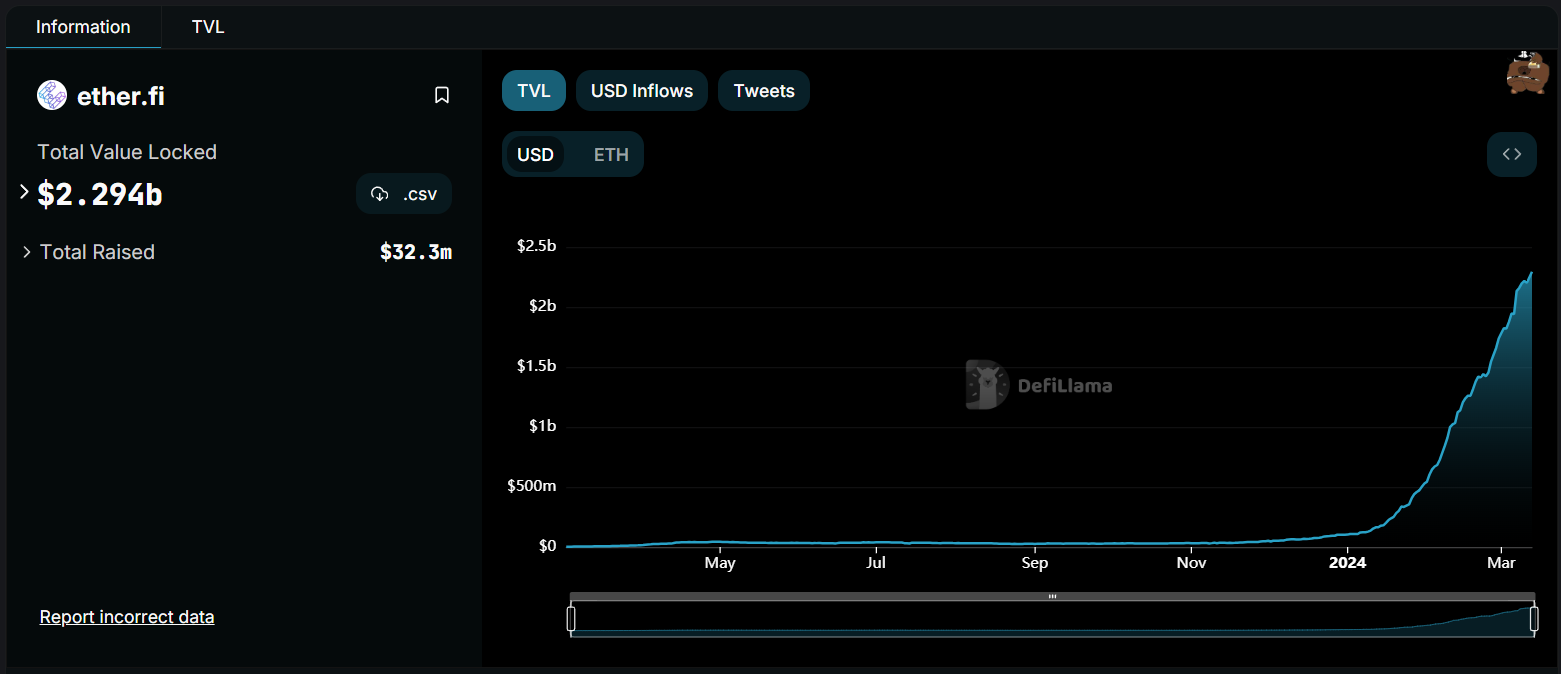Switch to the TVL tab
The width and height of the screenshot is (1561, 674).
(208, 27)
